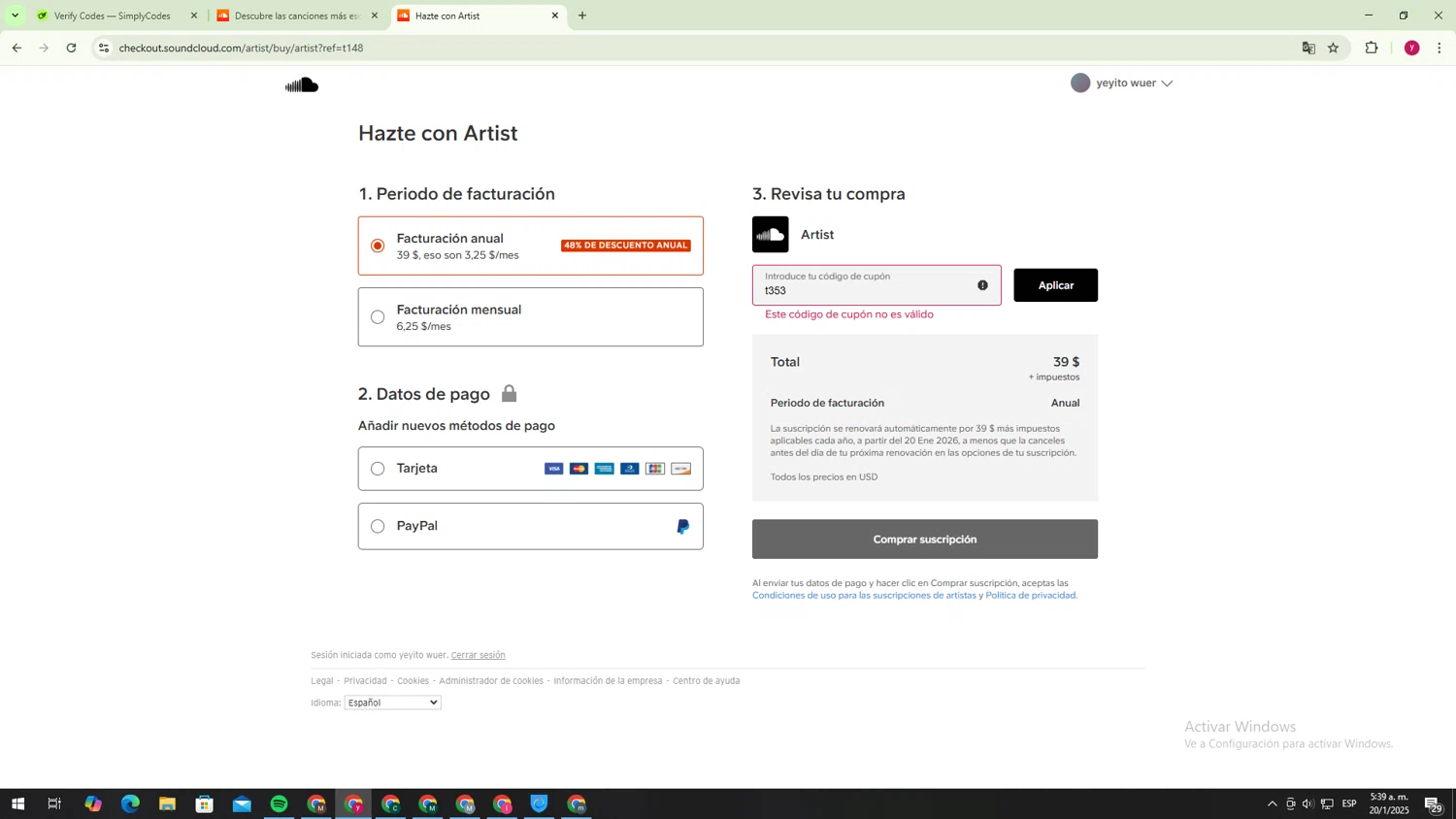This screenshot has width=1456, height=819.
Task: Open the tab search dropdown arrow
Action: pyautogui.click(x=15, y=16)
